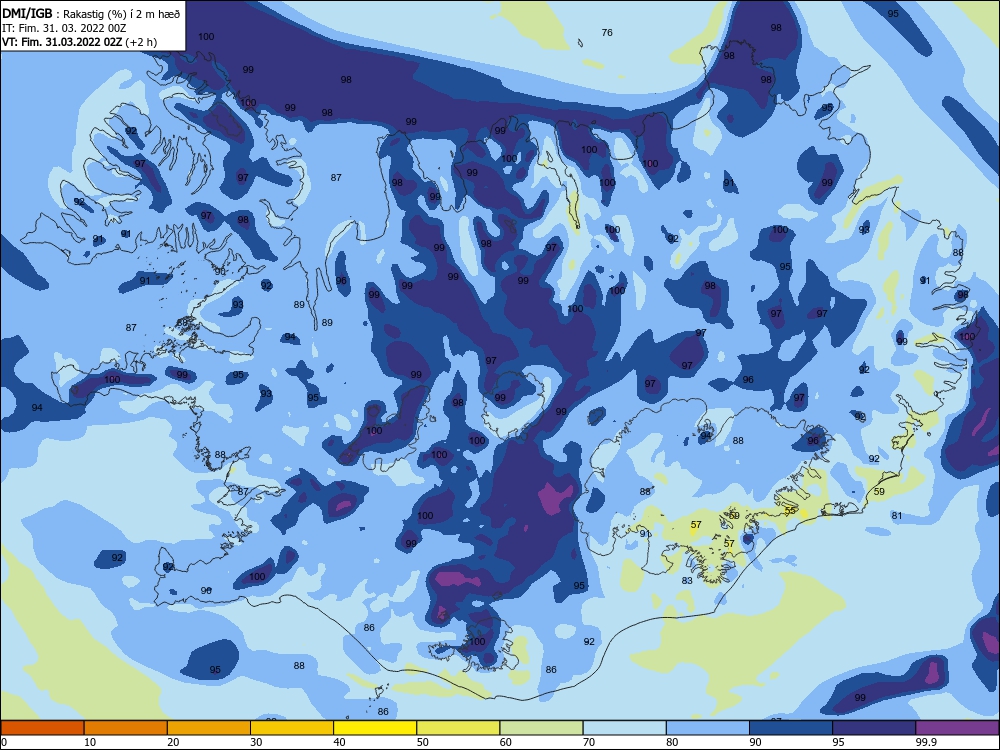Screen dimensions: 1000x750
Task: Click the legend scale label '99.9'
Action: point(926,742)
